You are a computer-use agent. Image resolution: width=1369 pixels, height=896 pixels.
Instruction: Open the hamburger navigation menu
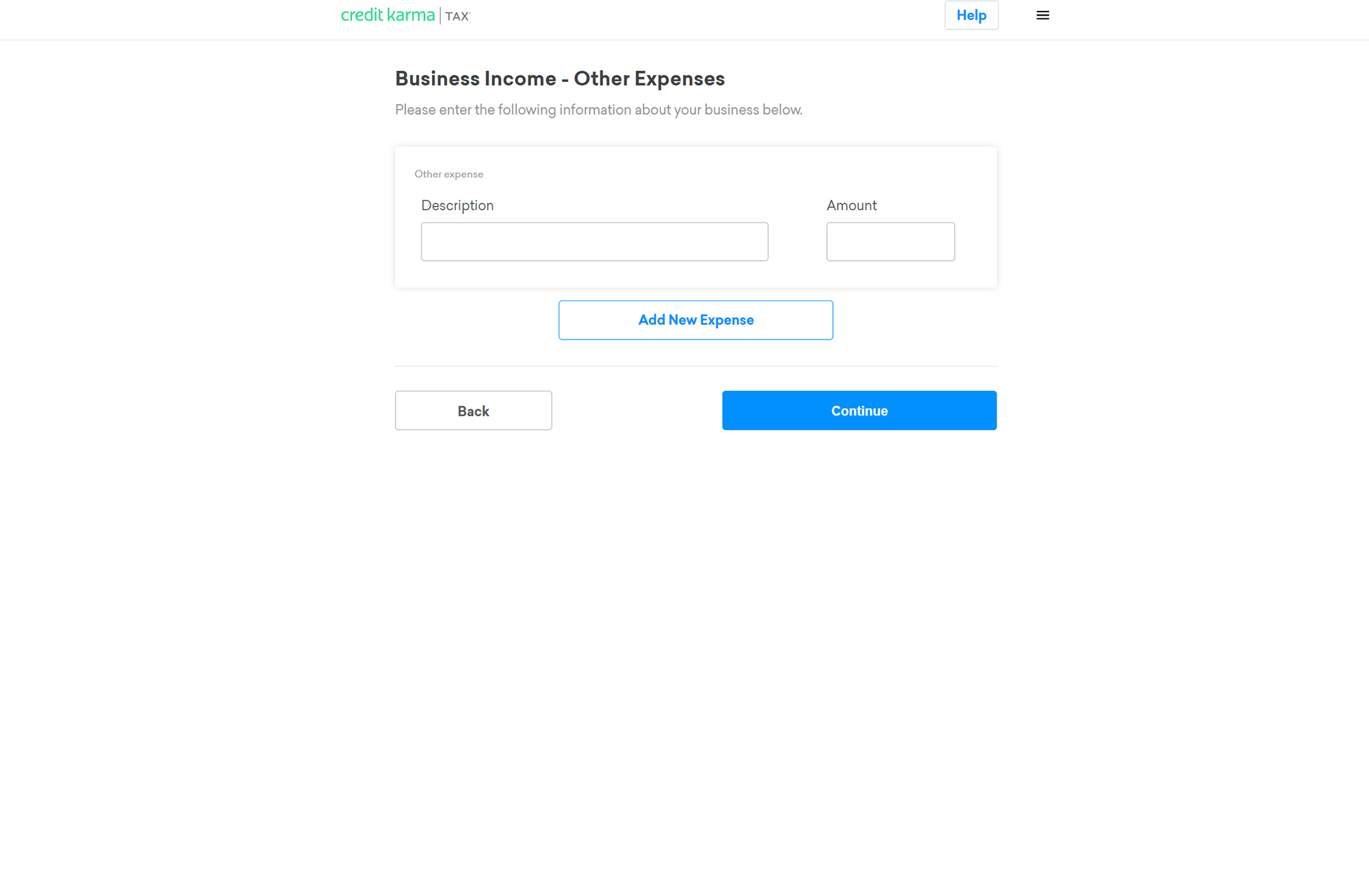pos(1042,15)
